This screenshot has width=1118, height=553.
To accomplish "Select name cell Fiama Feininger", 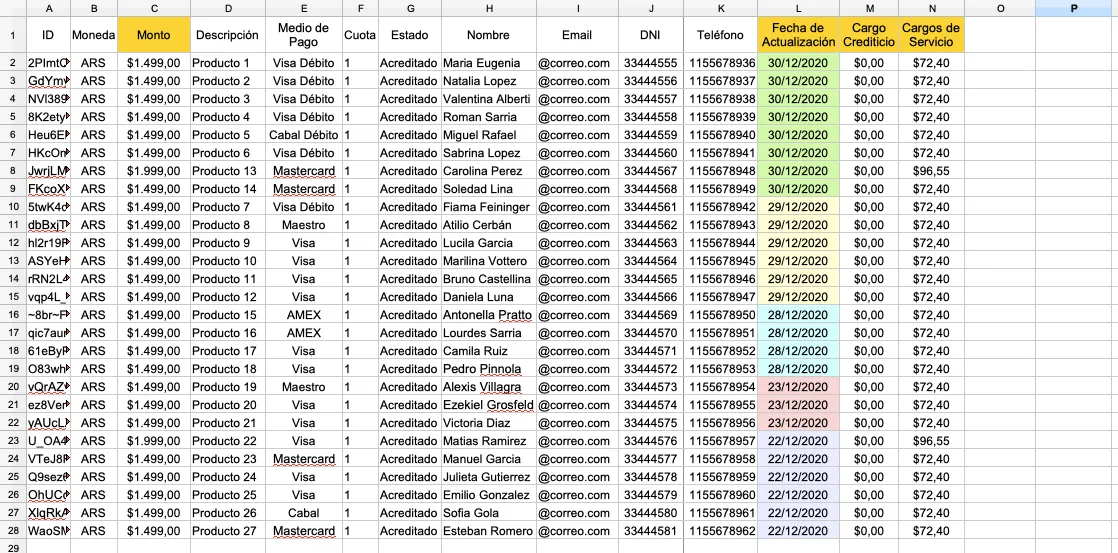I will [488, 207].
